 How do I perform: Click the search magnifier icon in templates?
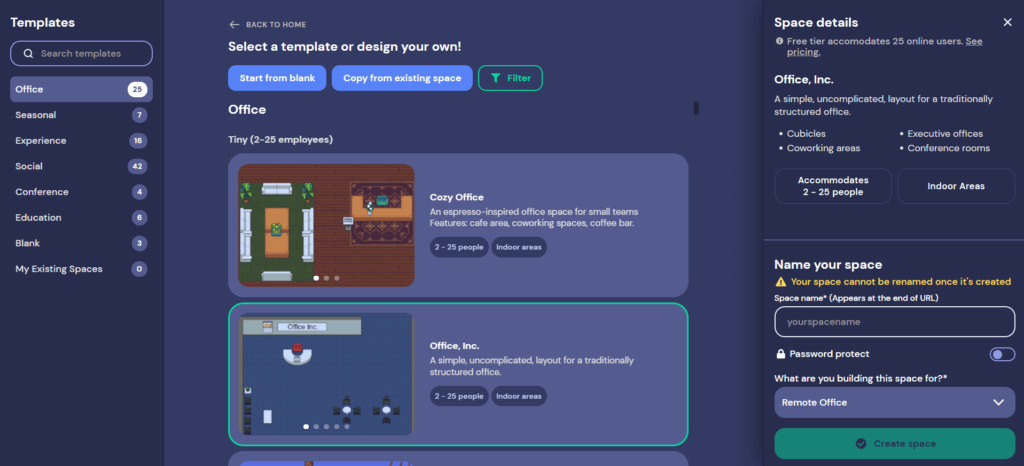click(28, 54)
